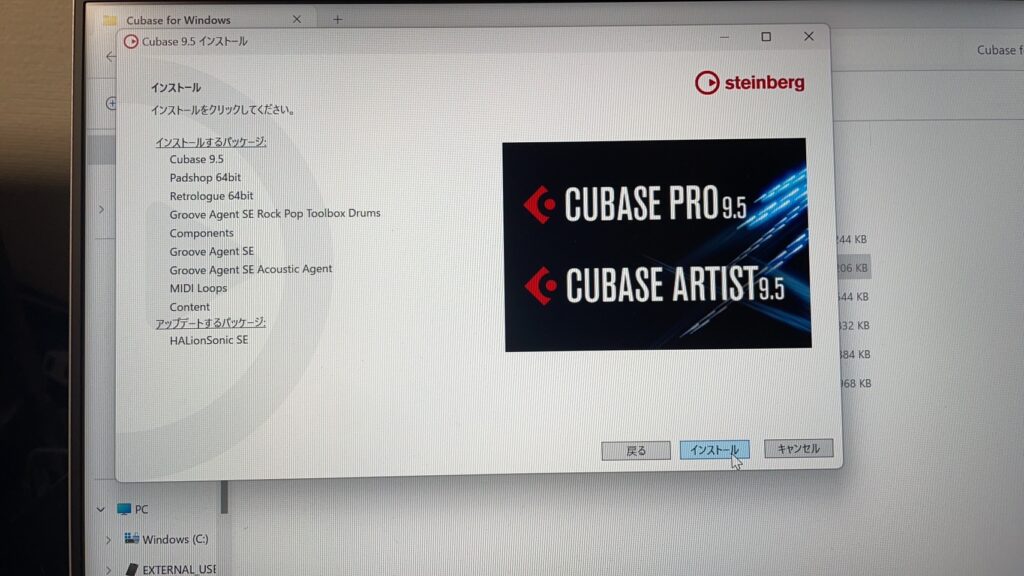Maximize the Cubase 9.5 installer window
The height and width of the screenshot is (576, 1024).
[x=766, y=37]
